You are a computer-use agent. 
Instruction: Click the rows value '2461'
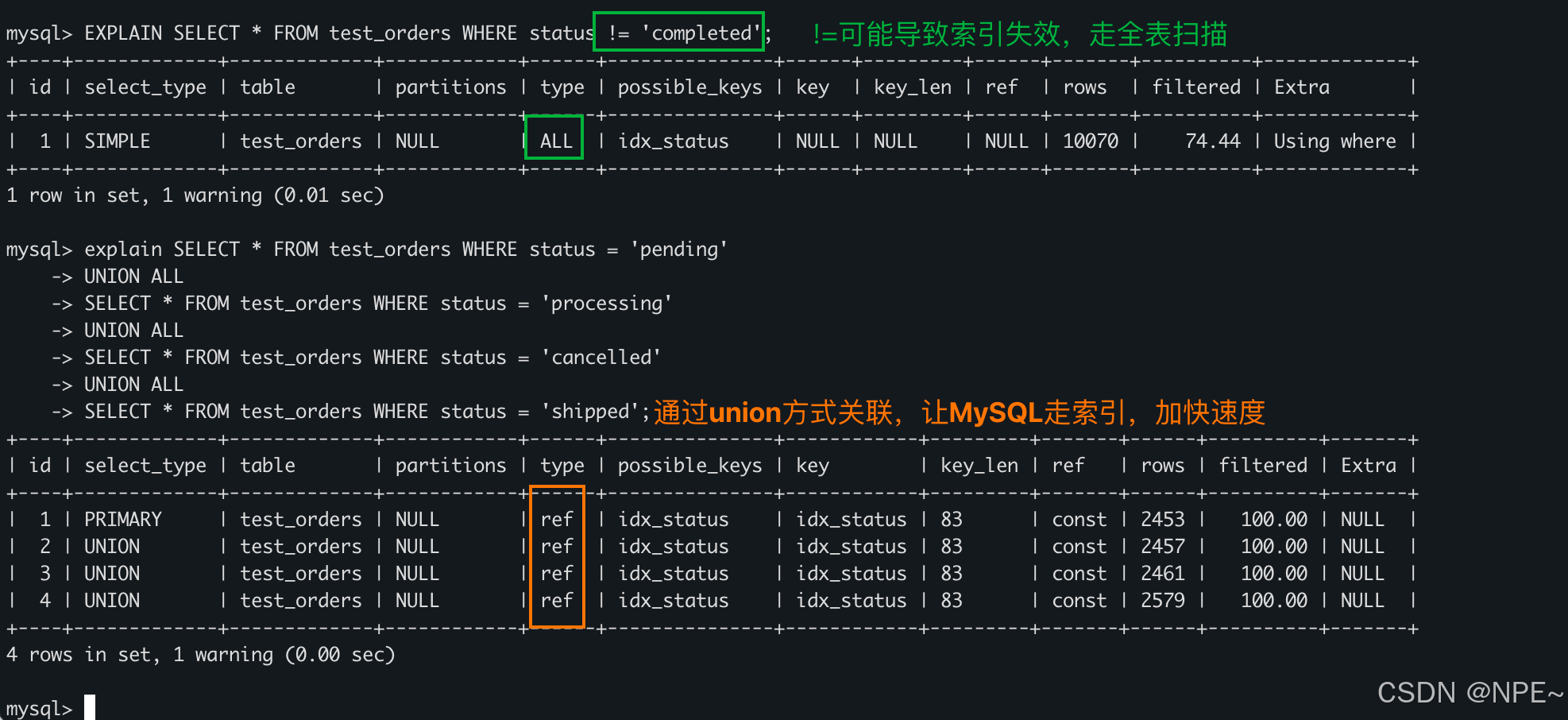[1163, 574]
